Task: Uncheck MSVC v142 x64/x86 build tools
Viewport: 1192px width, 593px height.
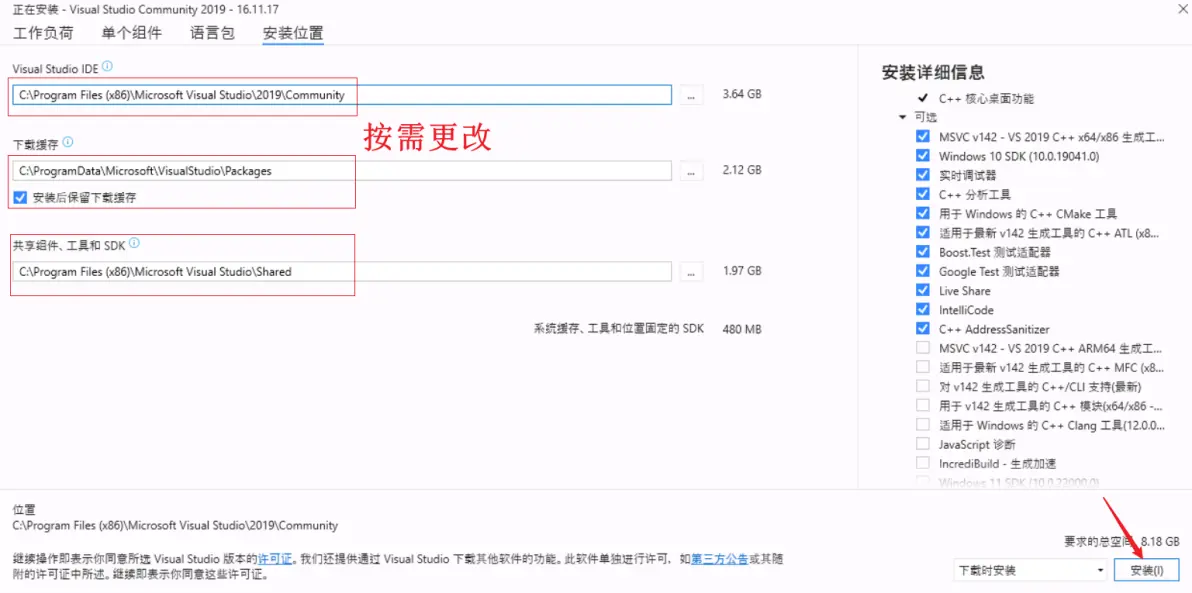Action: click(x=923, y=137)
